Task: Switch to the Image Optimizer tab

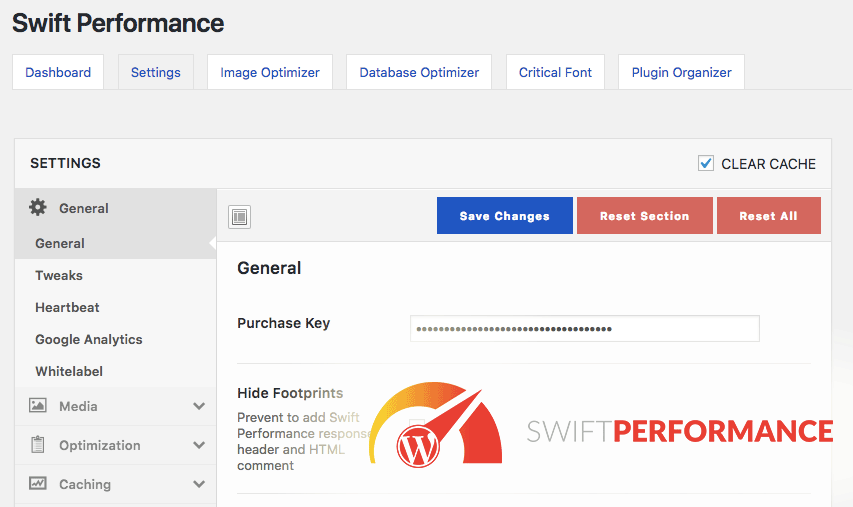Action: [270, 72]
